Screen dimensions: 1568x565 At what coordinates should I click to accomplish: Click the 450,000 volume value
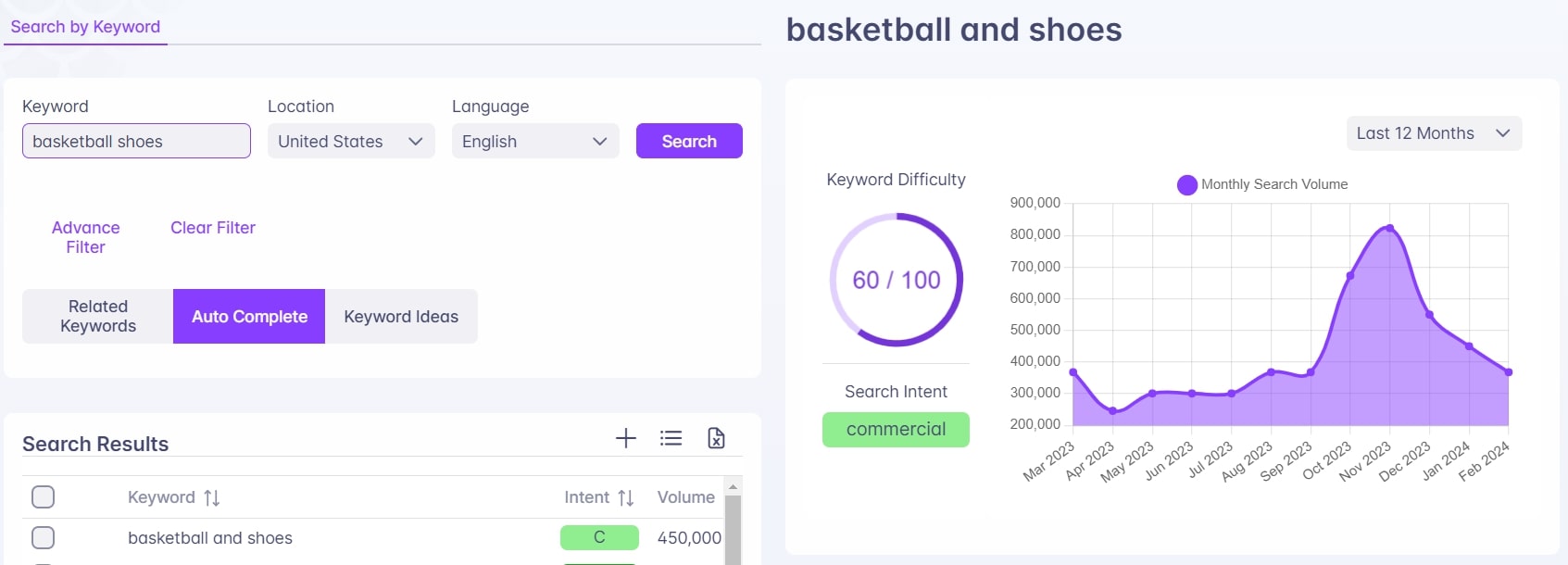pyautogui.click(x=689, y=537)
